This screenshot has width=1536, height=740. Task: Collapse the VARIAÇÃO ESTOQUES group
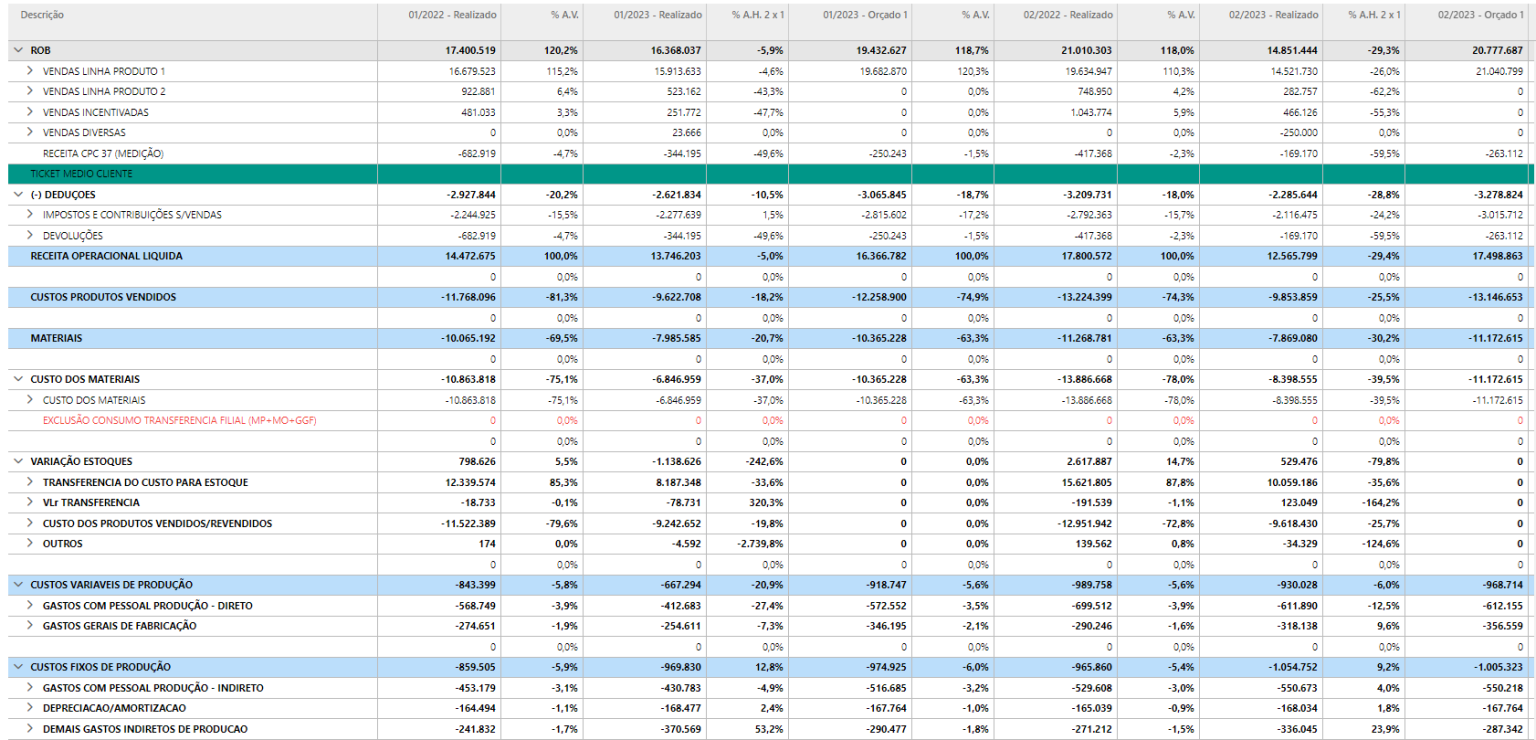coord(18,461)
